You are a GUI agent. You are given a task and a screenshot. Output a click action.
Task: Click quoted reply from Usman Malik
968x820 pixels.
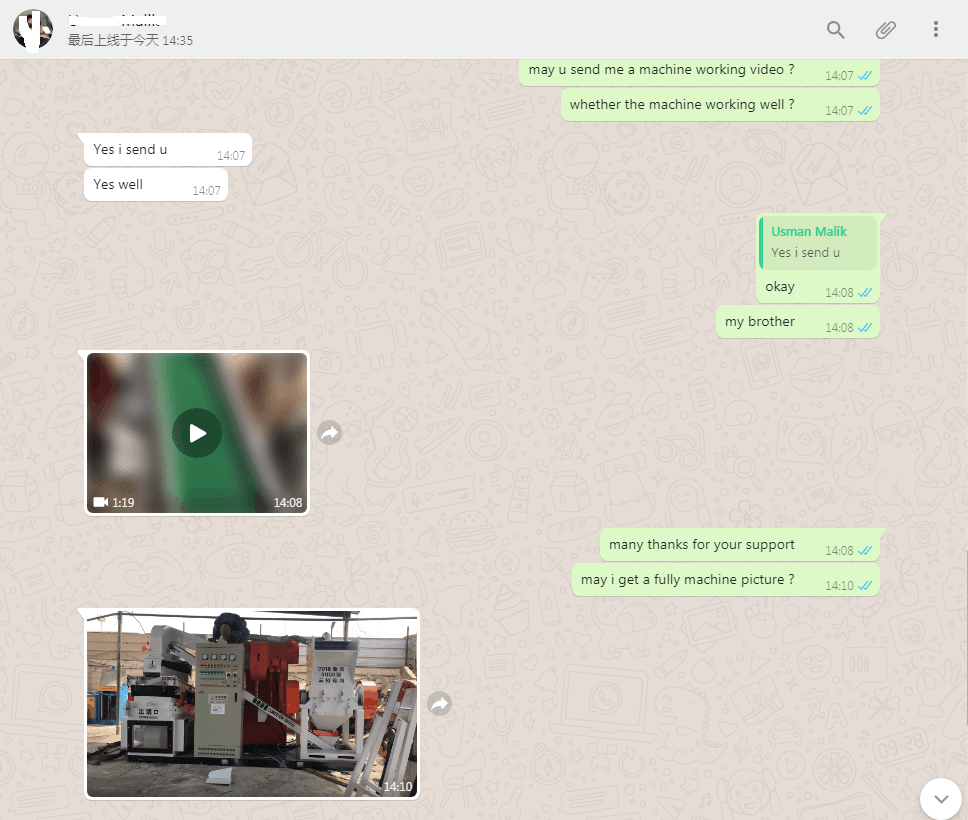pos(818,242)
